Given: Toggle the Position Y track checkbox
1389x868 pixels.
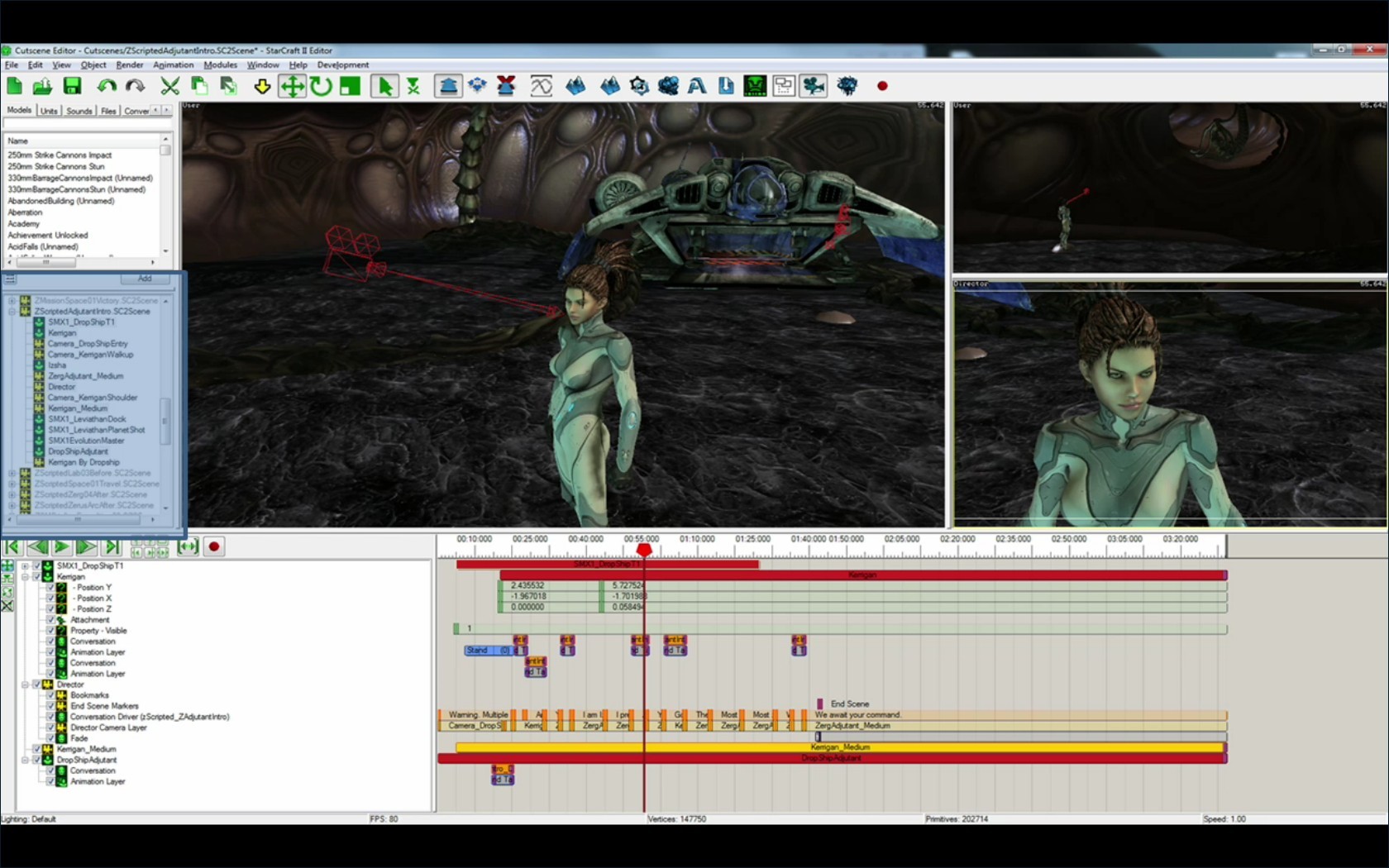Looking at the screenshot, I should [x=50, y=588].
